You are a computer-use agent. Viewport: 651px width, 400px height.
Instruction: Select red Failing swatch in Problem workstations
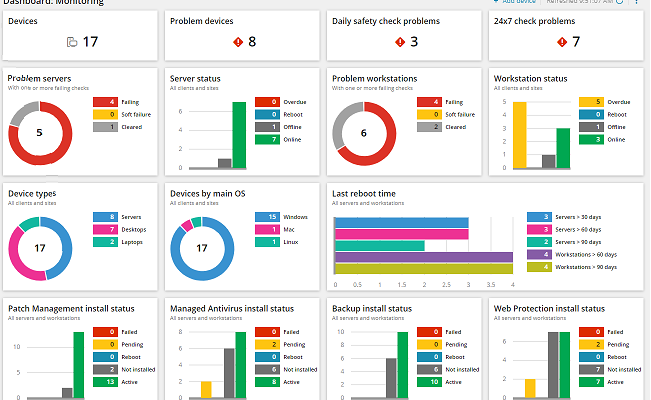click(x=429, y=102)
